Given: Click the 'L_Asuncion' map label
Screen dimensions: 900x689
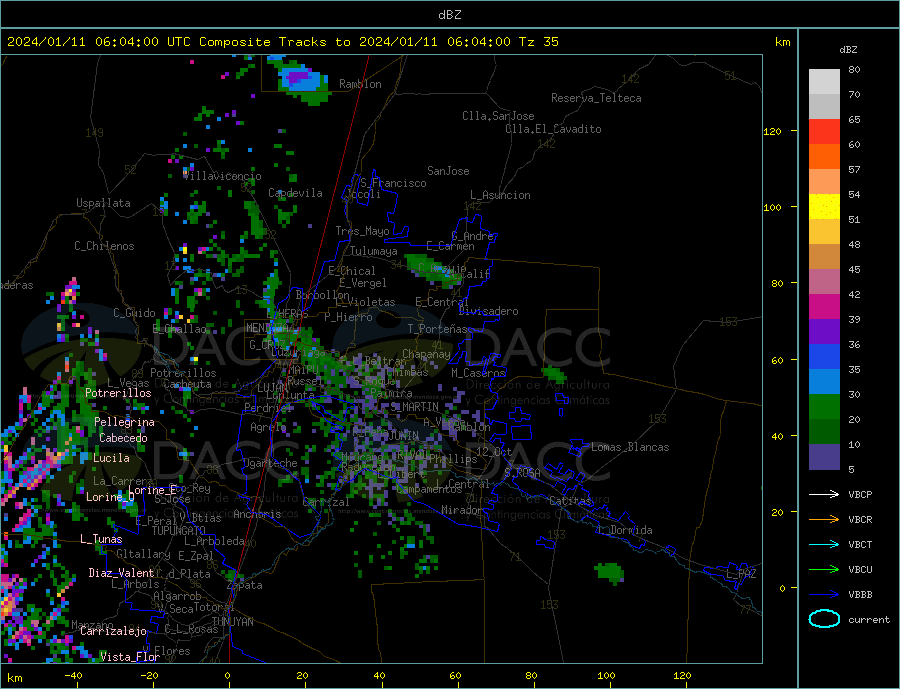Looking at the screenshot, I should coord(501,195).
